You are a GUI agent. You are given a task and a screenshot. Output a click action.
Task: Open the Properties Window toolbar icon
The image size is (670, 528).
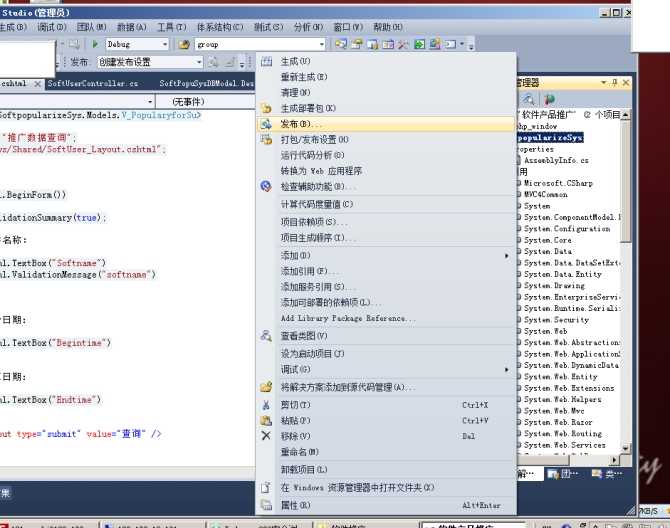357,44
